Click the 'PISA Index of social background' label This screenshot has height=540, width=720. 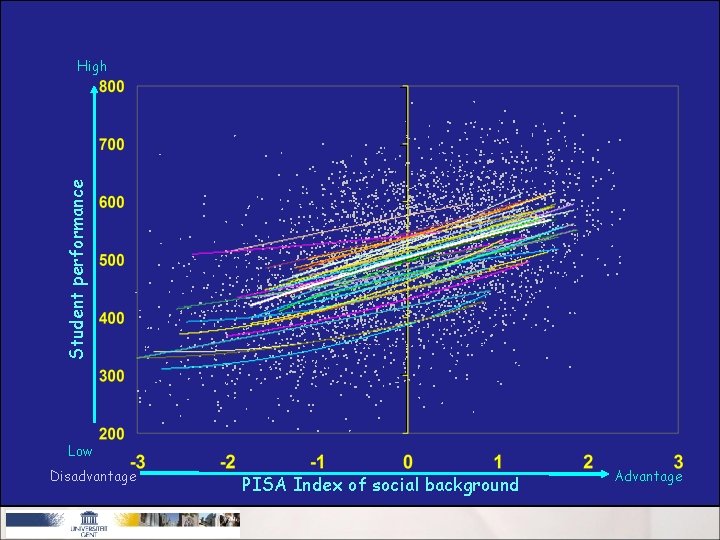click(x=380, y=485)
